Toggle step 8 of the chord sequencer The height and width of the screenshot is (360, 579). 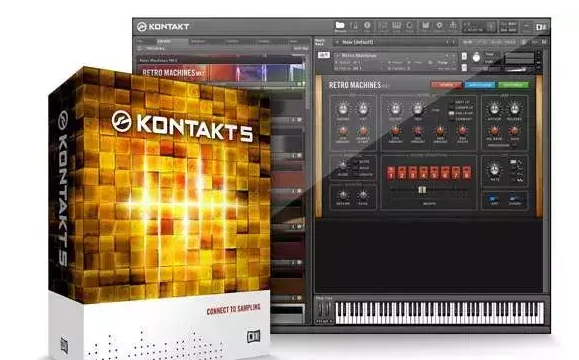[466, 172]
